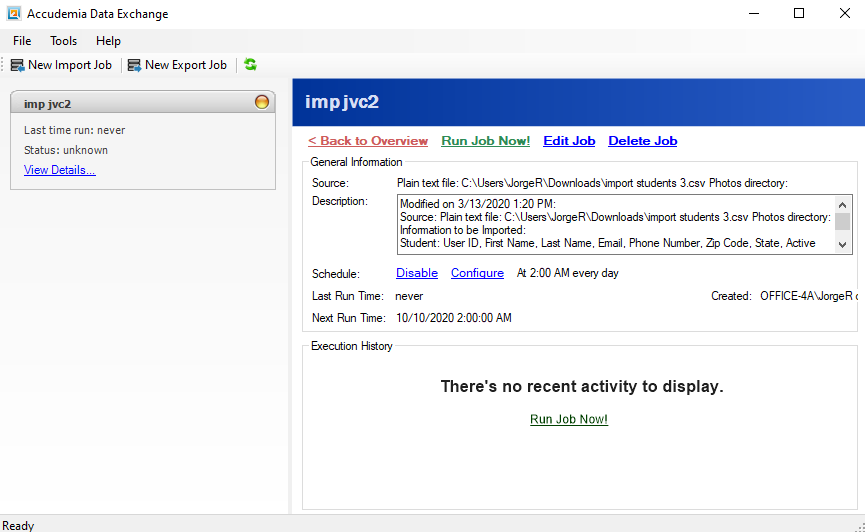Click the Source path text above the Description box
This screenshot has height=532, width=865.
(592, 183)
